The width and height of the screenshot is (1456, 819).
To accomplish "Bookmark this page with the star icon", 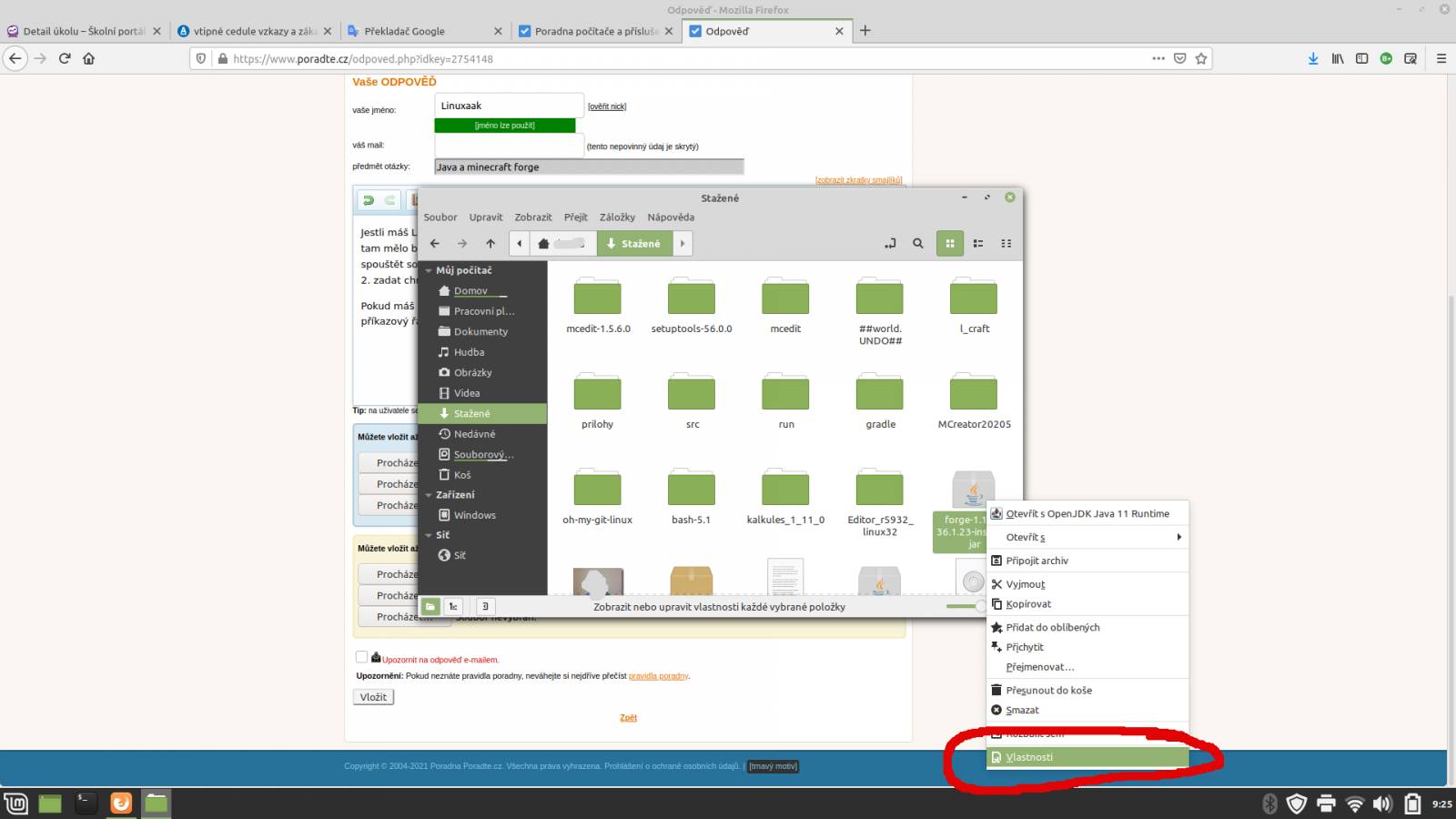I will pos(1201,58).
